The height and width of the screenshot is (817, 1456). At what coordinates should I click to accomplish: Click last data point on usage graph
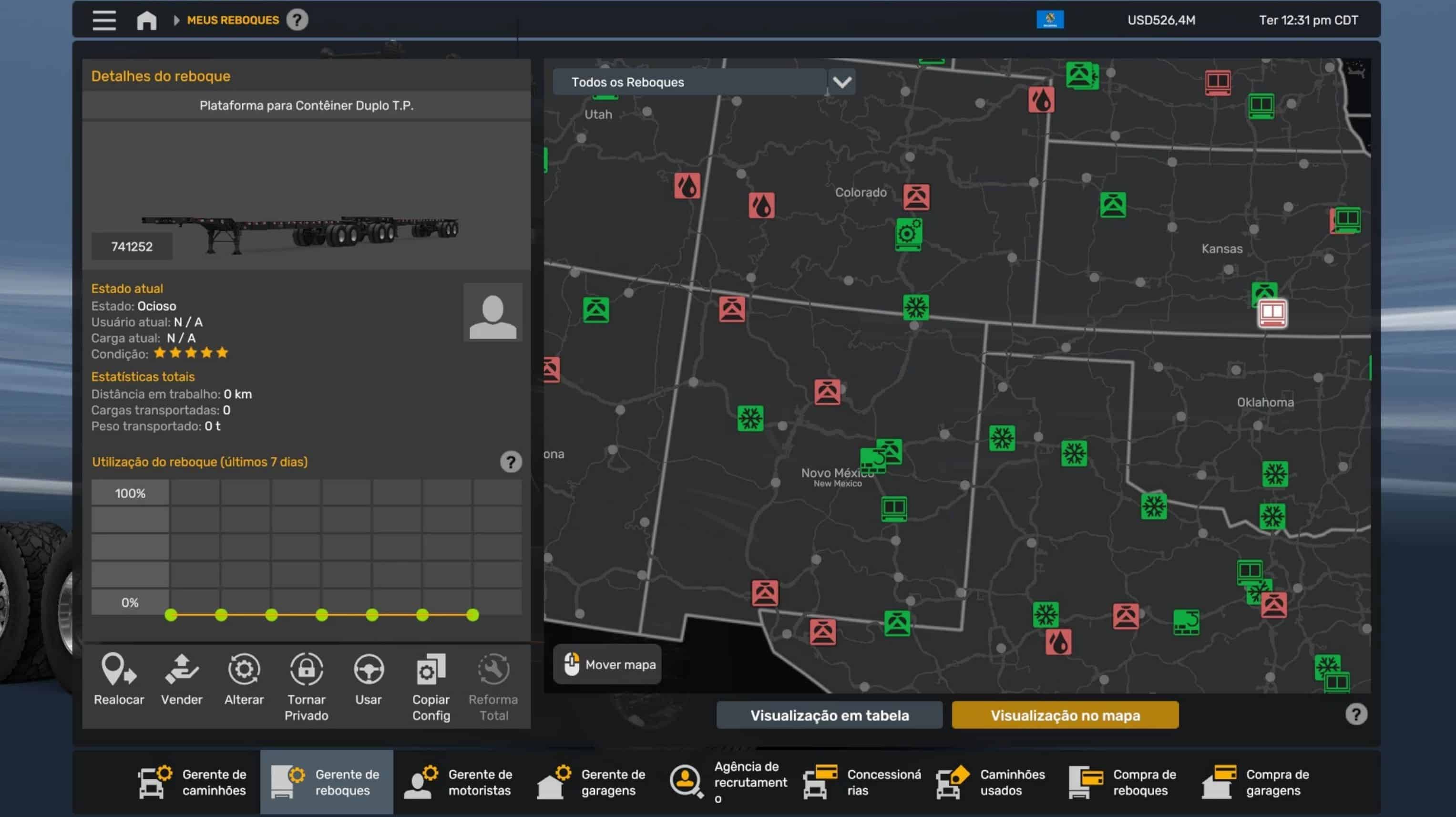coord(472,615)
